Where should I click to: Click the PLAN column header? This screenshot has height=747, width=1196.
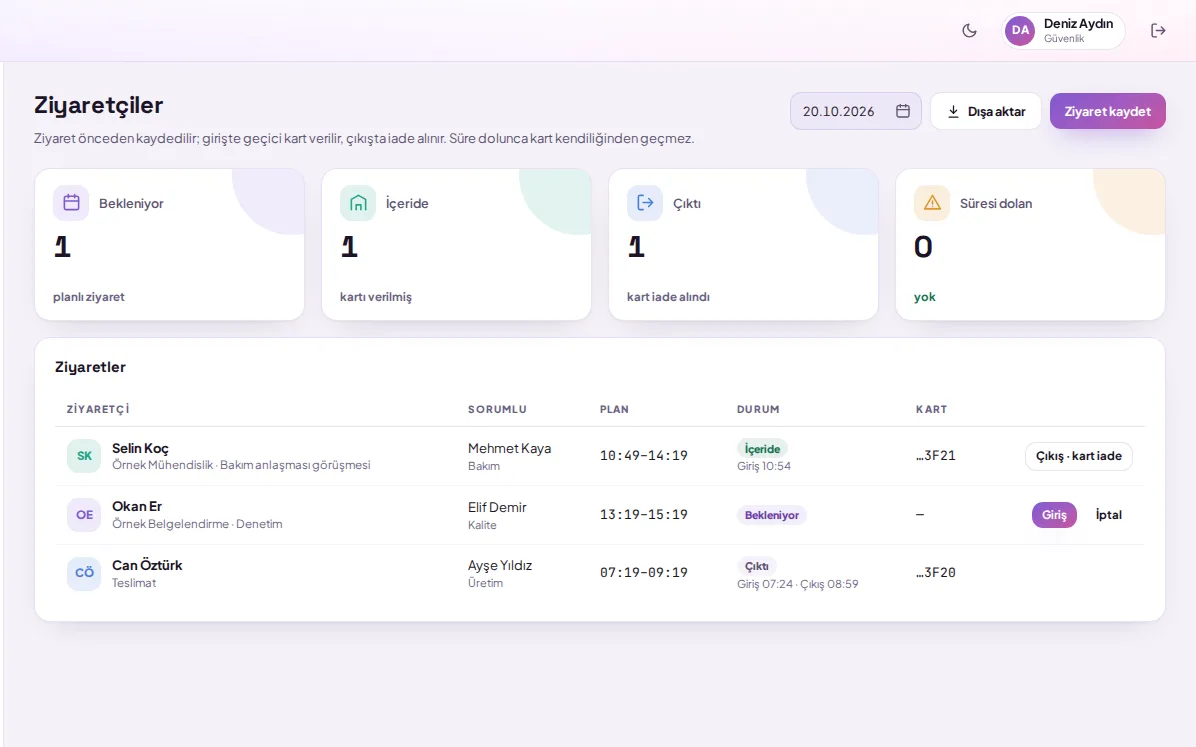614,409
